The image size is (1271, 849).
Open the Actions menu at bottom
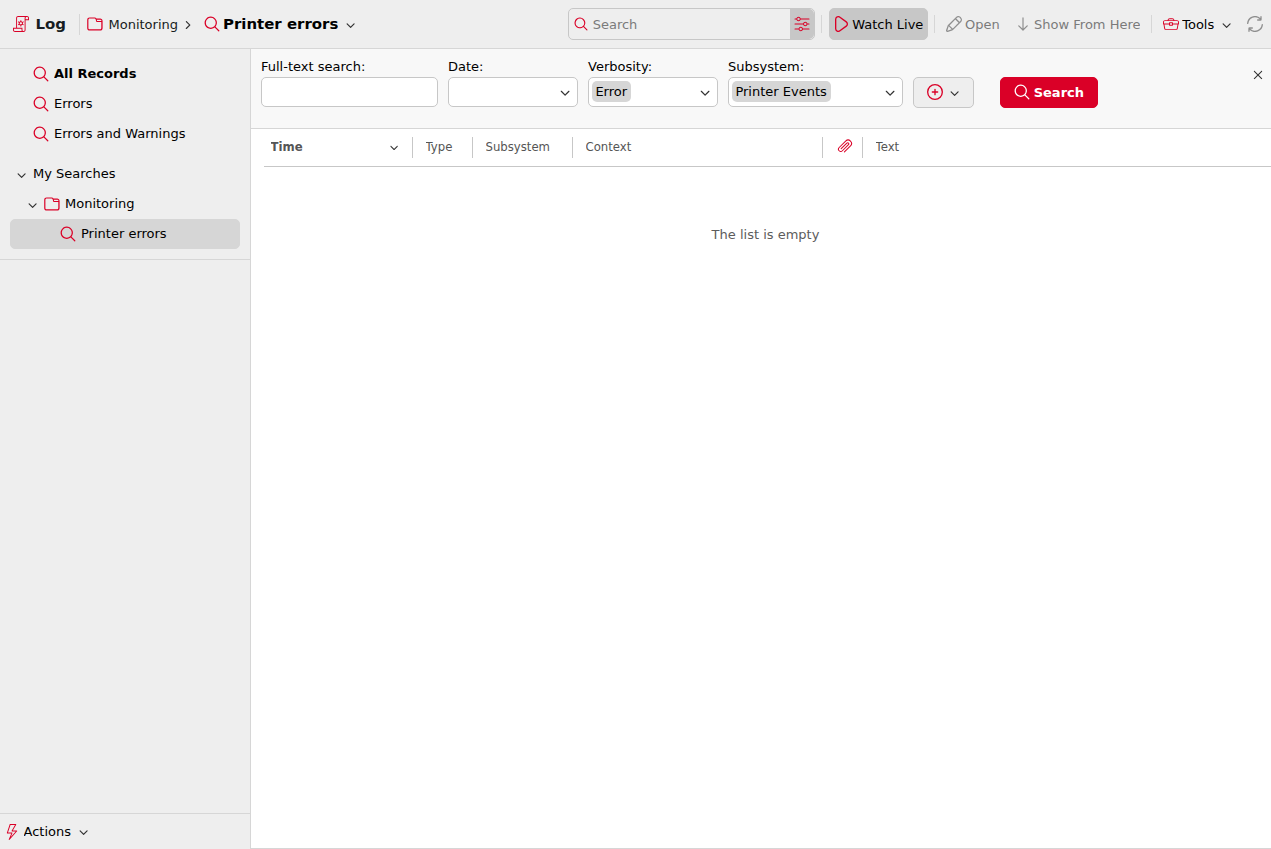tap(47, 832)
